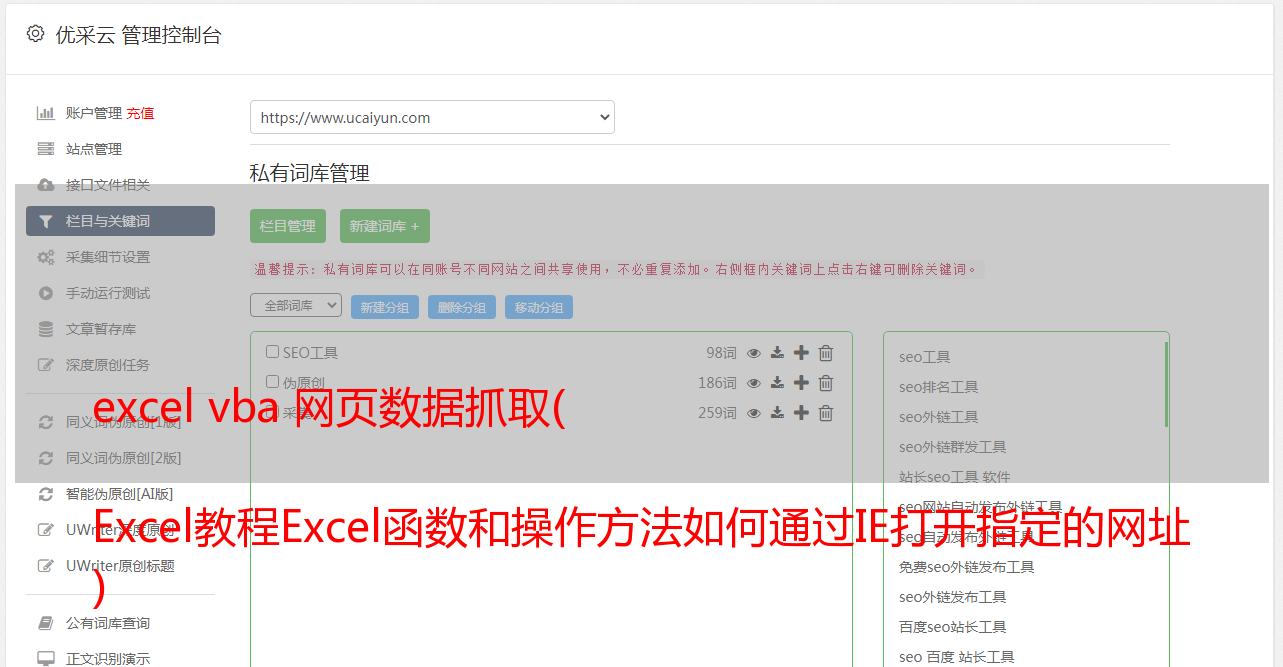Viewport: 1283px width, 667px height.
Task: Click the monitor icon for 正文识别演示
Action: tap(46, 659)
